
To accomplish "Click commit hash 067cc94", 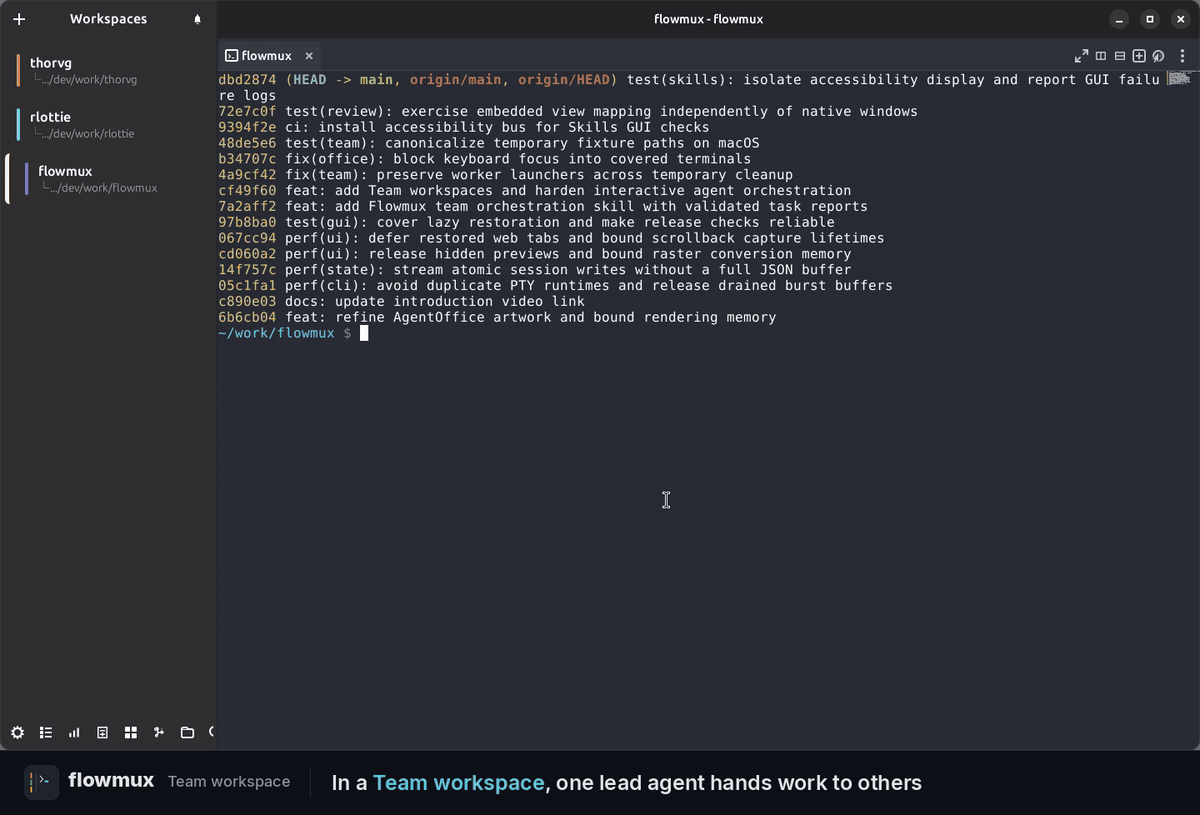I will coord(247,238).
